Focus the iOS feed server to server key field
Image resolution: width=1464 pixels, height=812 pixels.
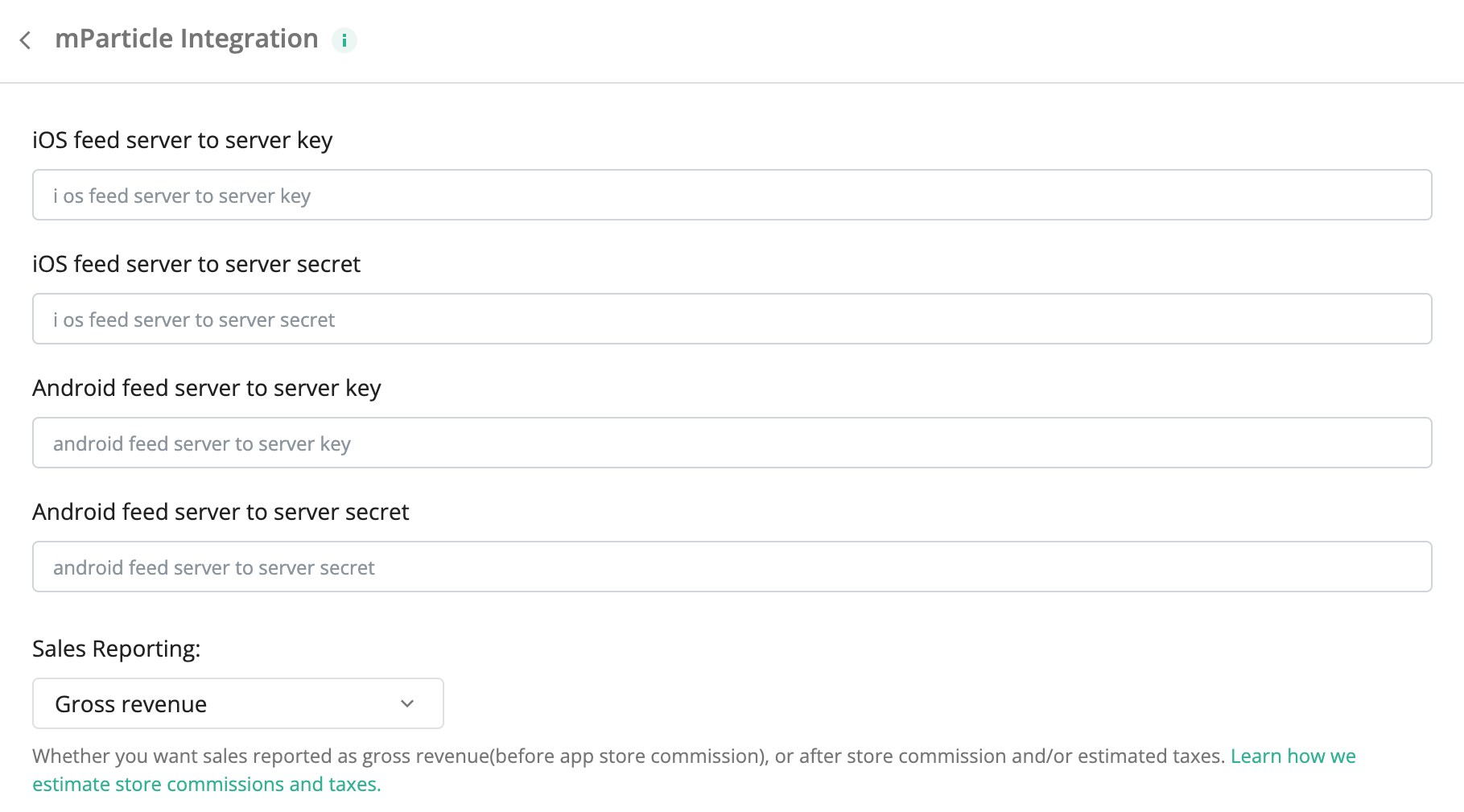pyautogui.click(x=732, y=195)
